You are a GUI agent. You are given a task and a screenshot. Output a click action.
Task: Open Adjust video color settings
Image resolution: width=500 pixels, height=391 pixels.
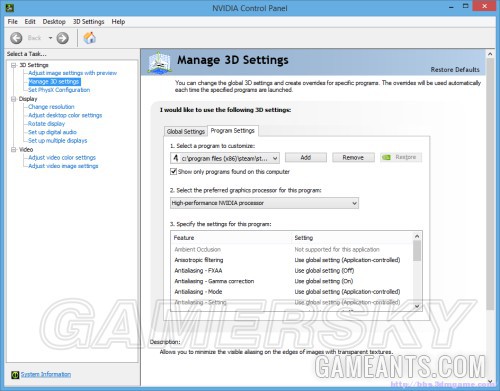click(62, 158)
